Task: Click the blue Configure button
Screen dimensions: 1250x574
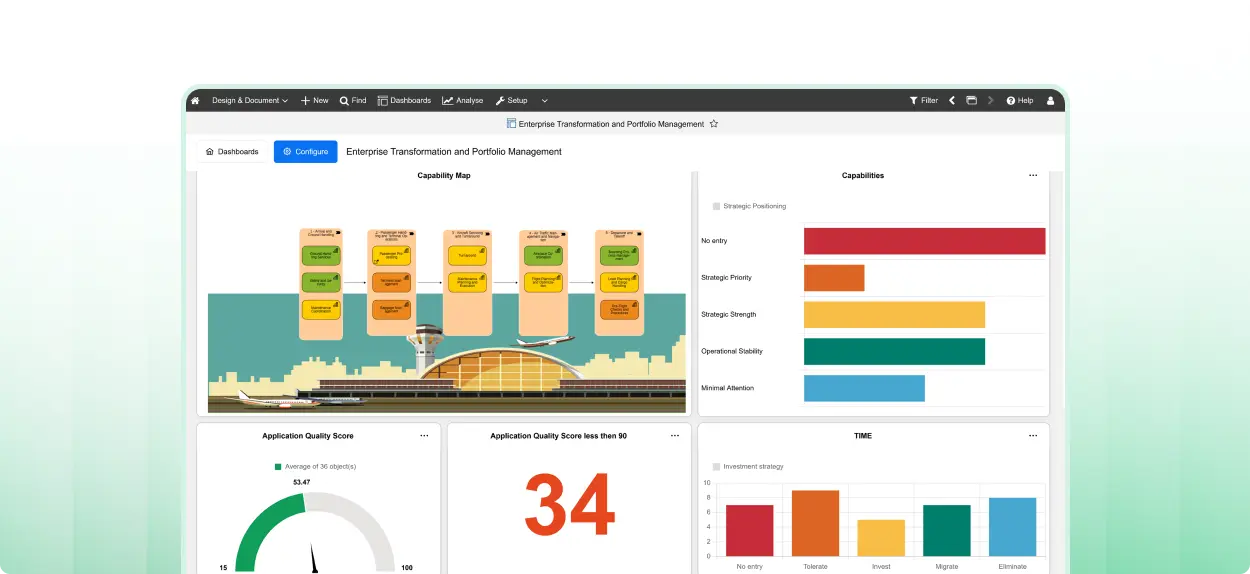Action: coord(305,152)
